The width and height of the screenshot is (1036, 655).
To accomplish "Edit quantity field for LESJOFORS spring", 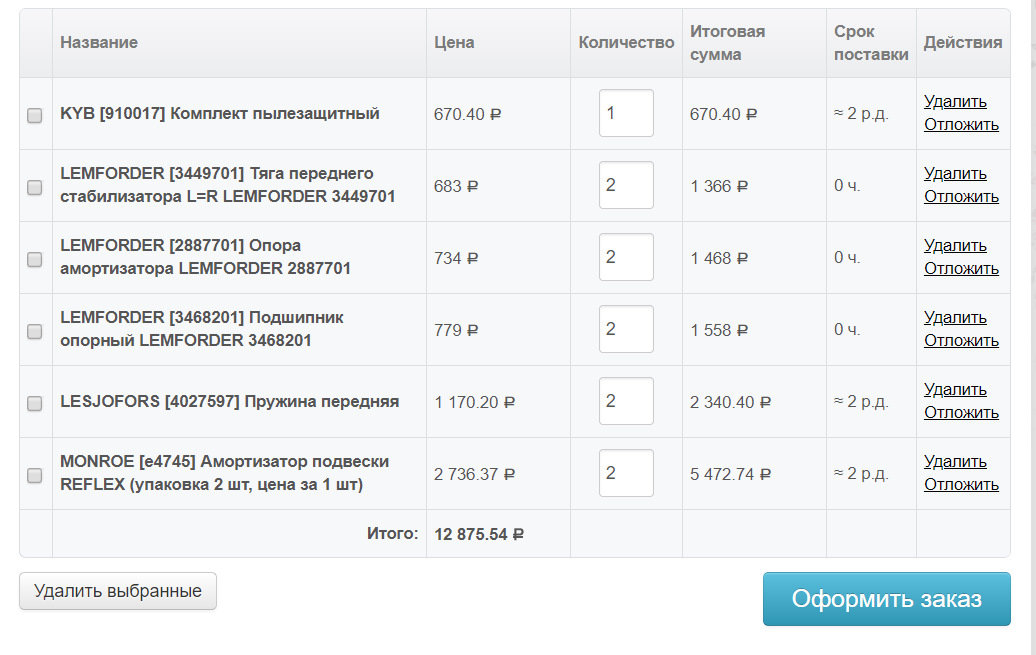I will (x=626, y=401).
